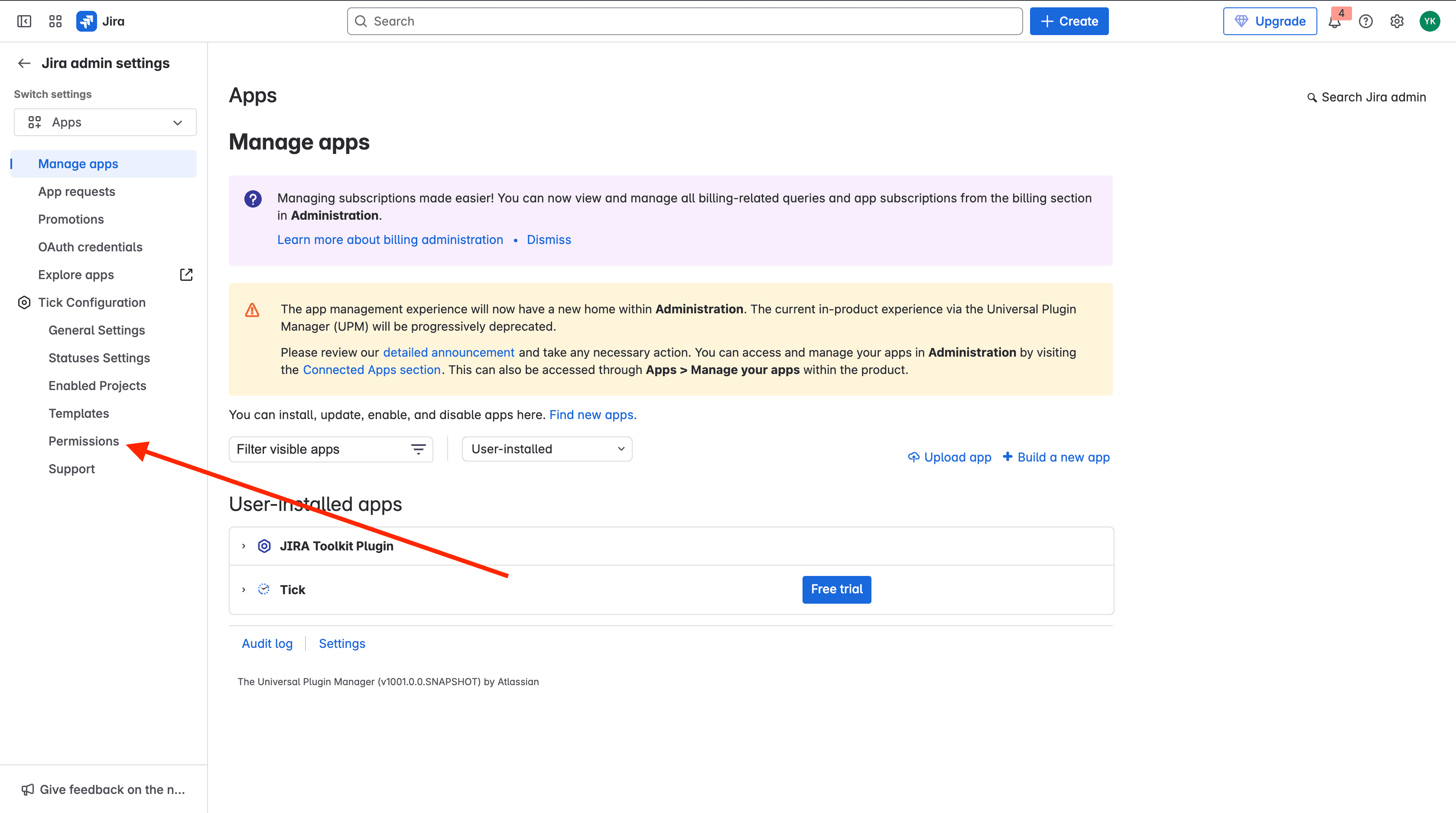Click the Tick app clock icon
The width and height of the screenshot is (1456, 813).
[264, 590]
